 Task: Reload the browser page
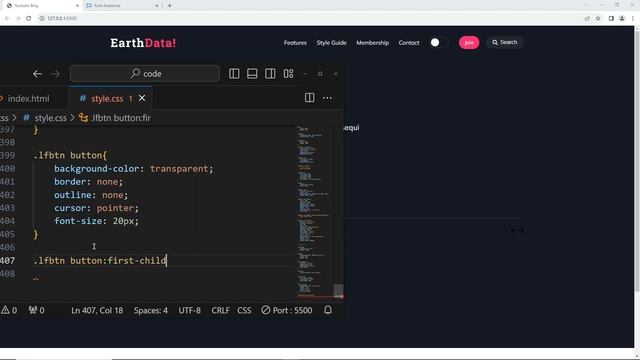pyautogui.click(x=29, y=18)
